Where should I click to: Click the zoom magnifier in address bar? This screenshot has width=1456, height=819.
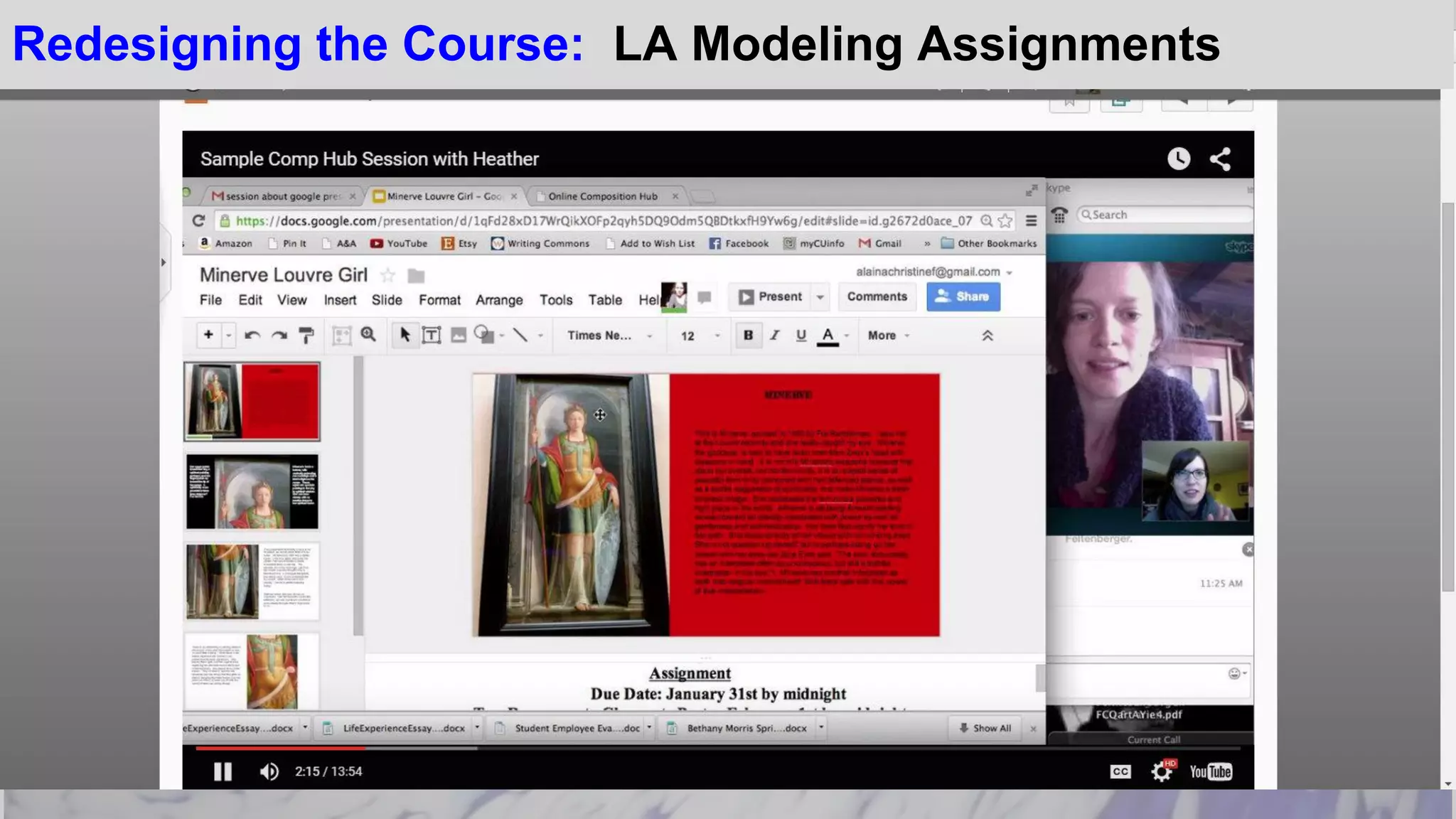987,221
